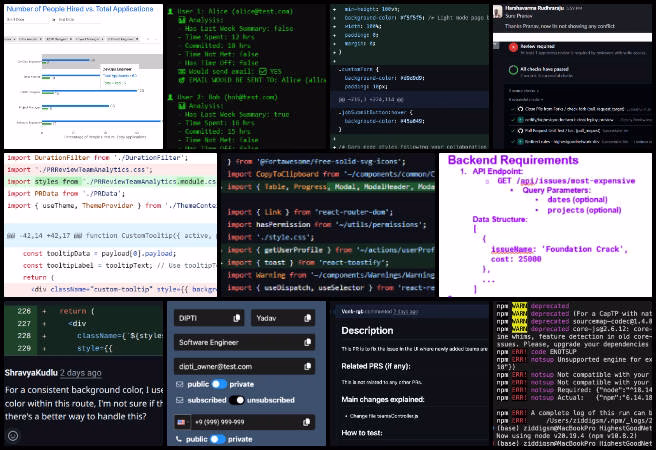Click the GitHub icon on Pull Request Unit test row
This screenshot has height=450, width=656.
[520, 130]
